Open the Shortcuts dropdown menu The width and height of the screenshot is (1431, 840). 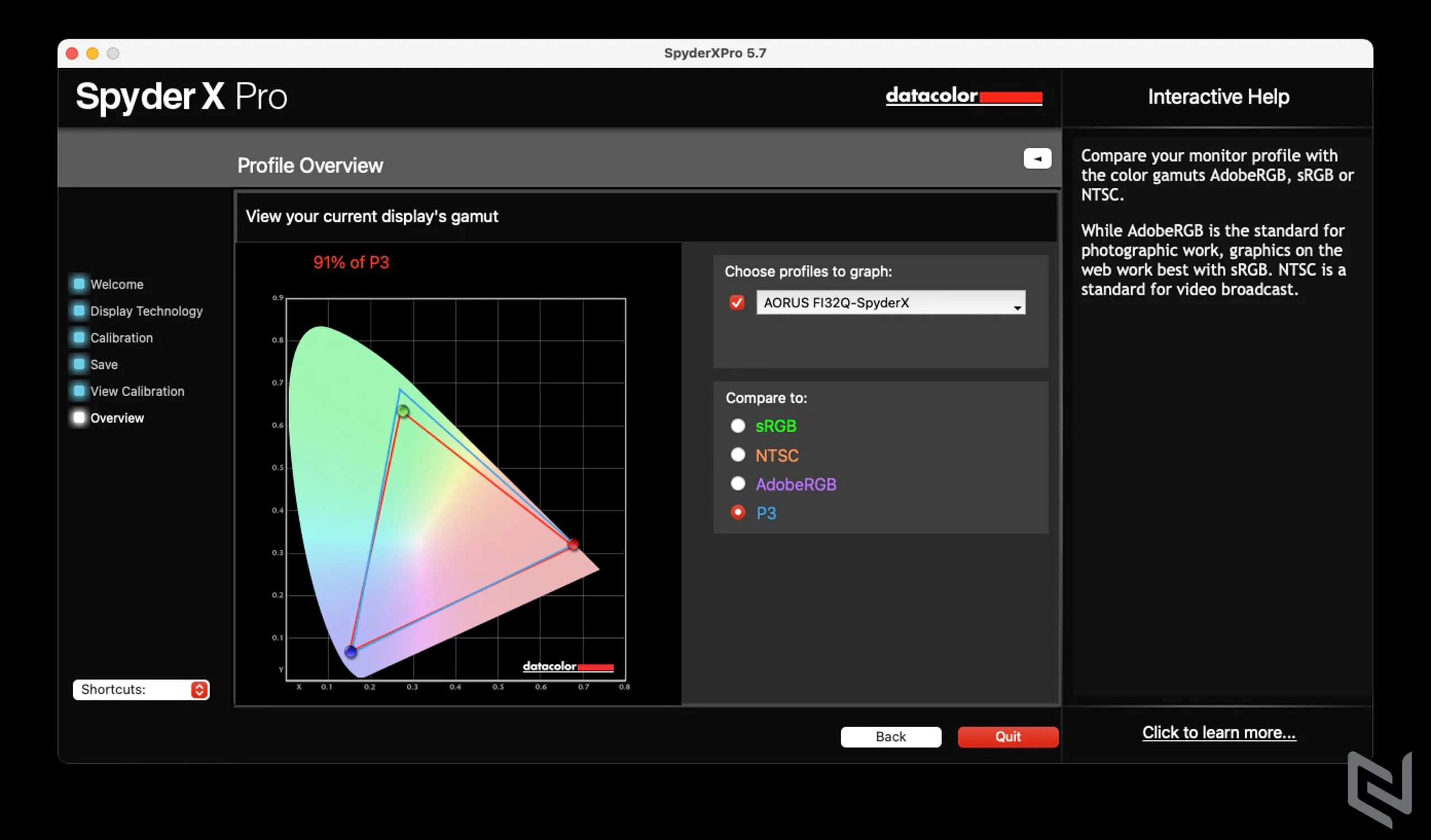coord(141,689)
